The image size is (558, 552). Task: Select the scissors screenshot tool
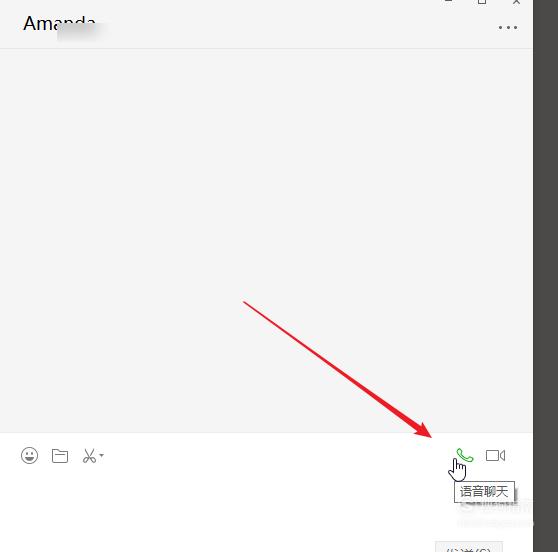[x=89, y=456]
